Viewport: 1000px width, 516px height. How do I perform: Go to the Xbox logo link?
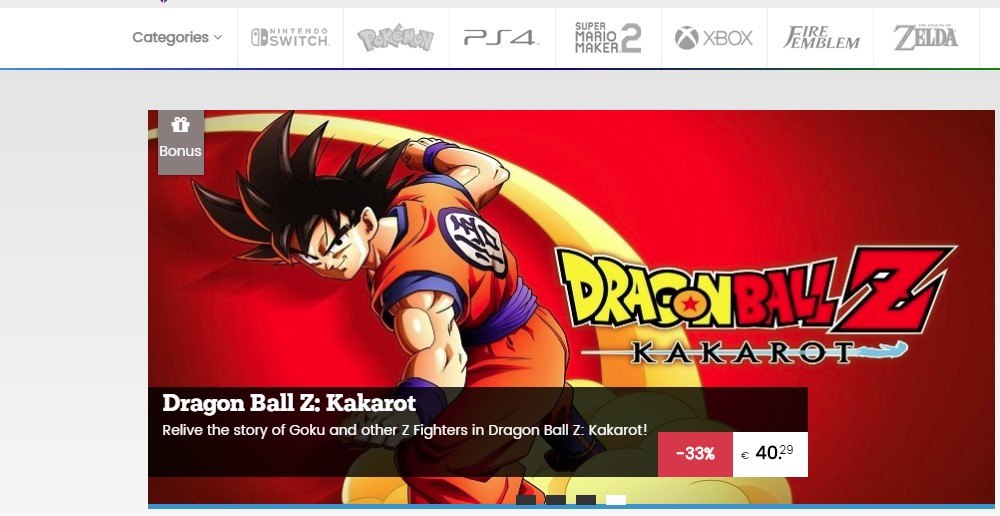point(714,38)
